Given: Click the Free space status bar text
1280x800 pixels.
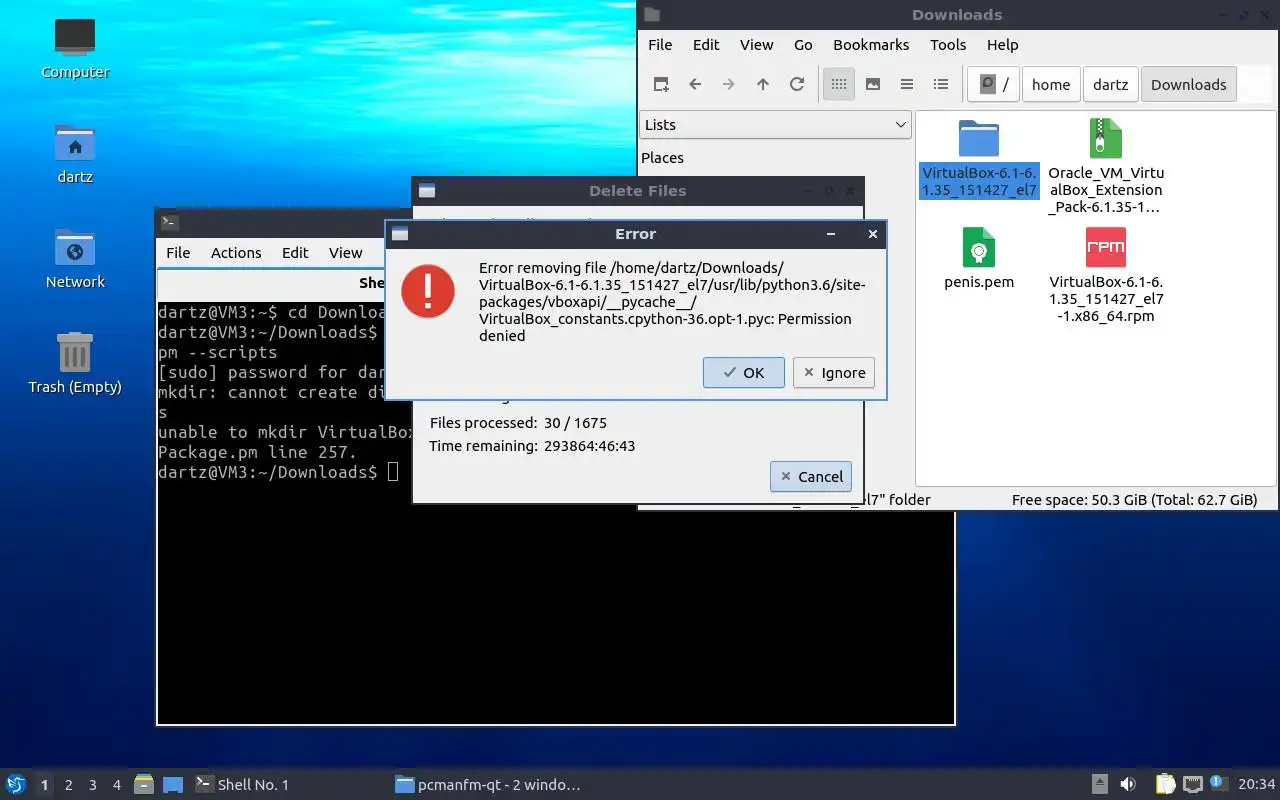Looking at the screenshot, I should tap(1134, 500).
